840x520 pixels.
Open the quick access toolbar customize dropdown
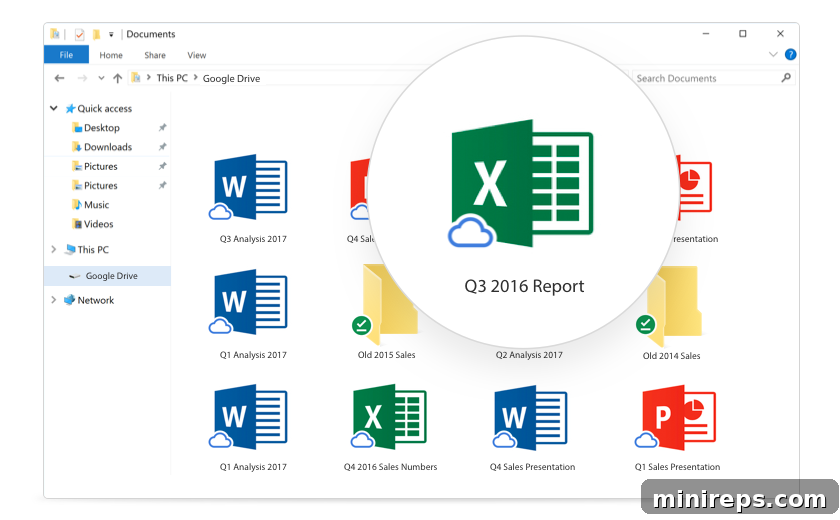pos(111,35)
